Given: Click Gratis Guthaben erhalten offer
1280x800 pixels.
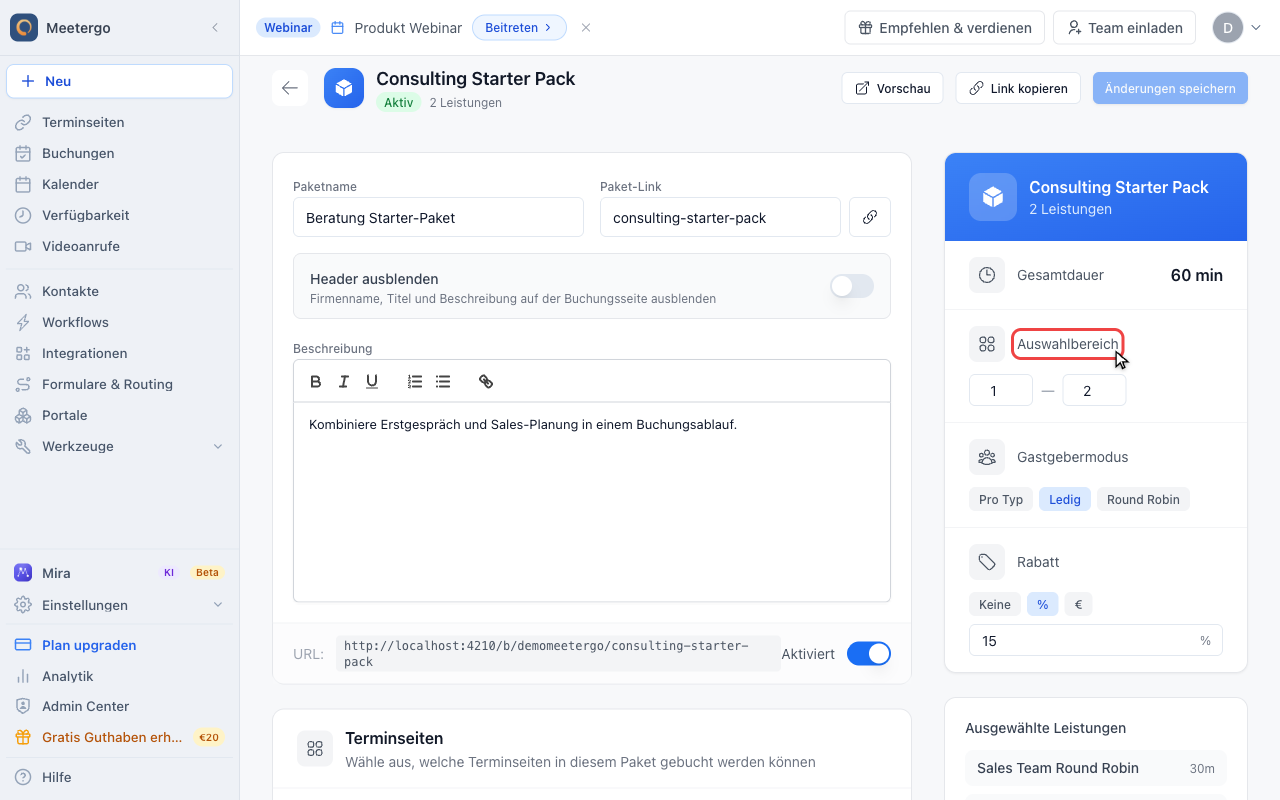Looking at the screenshot, I should coord(120,737).
